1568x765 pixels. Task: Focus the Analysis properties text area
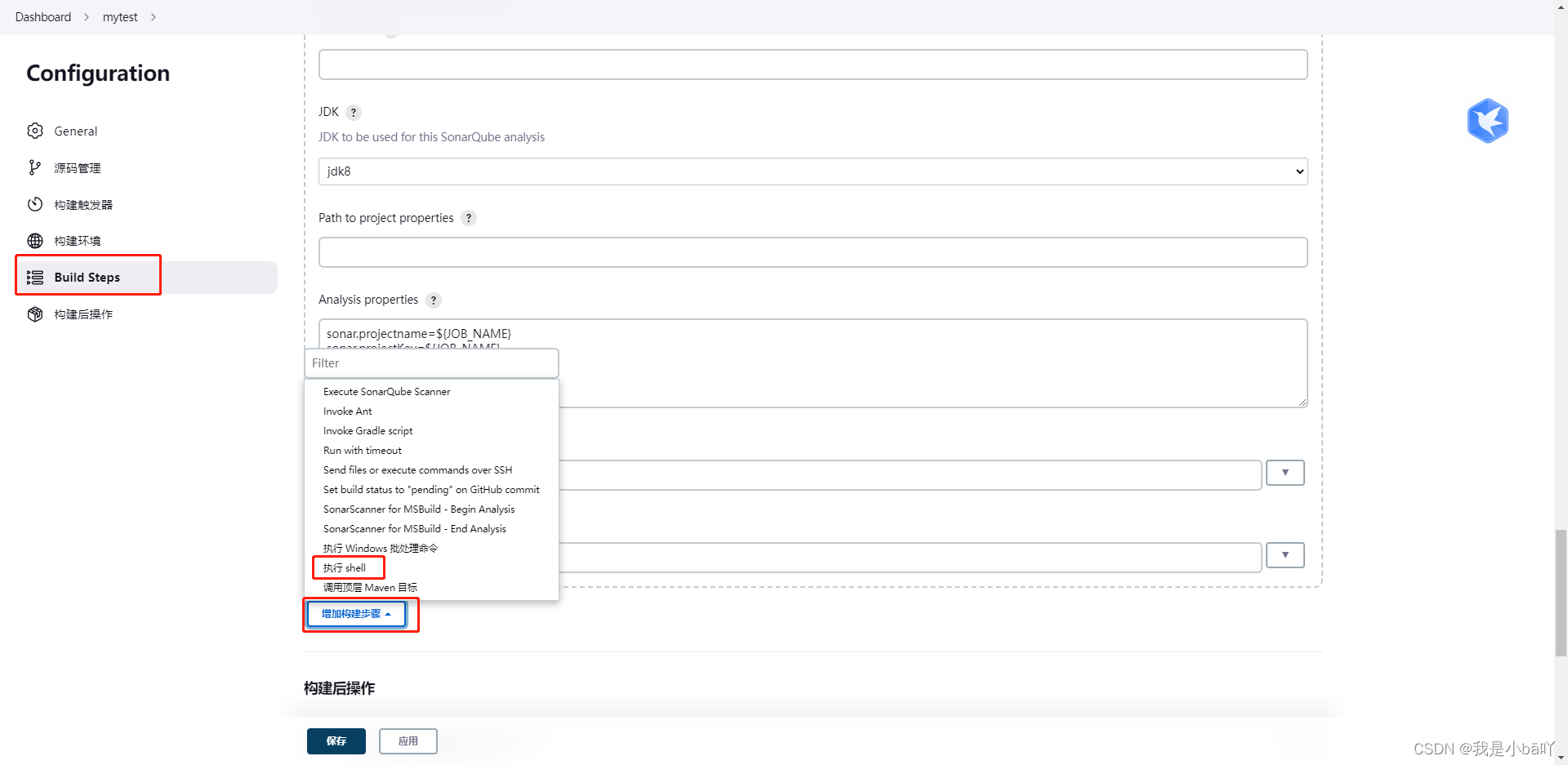pos(813,363)
